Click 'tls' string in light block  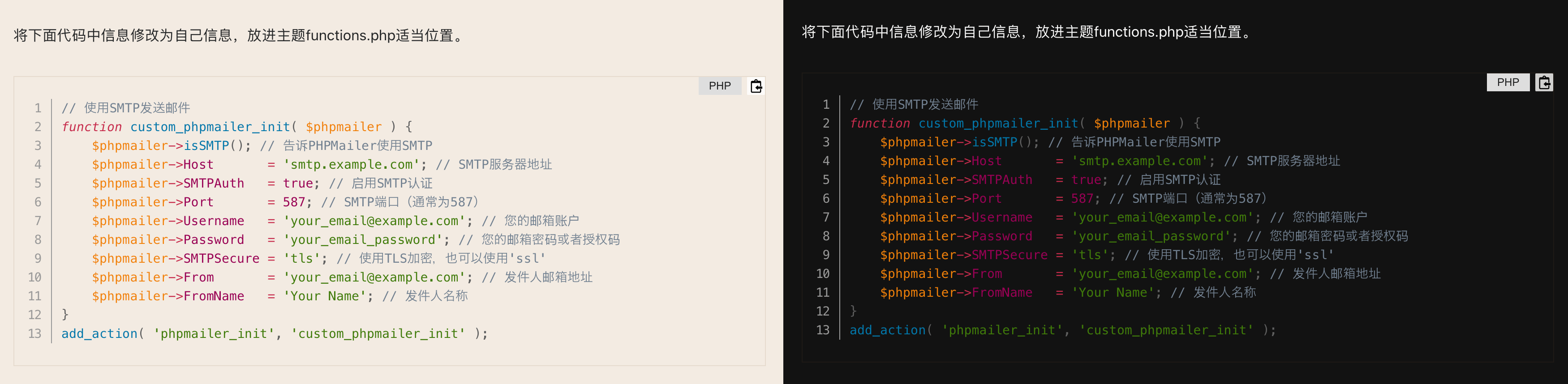click(x=302, y=259)
